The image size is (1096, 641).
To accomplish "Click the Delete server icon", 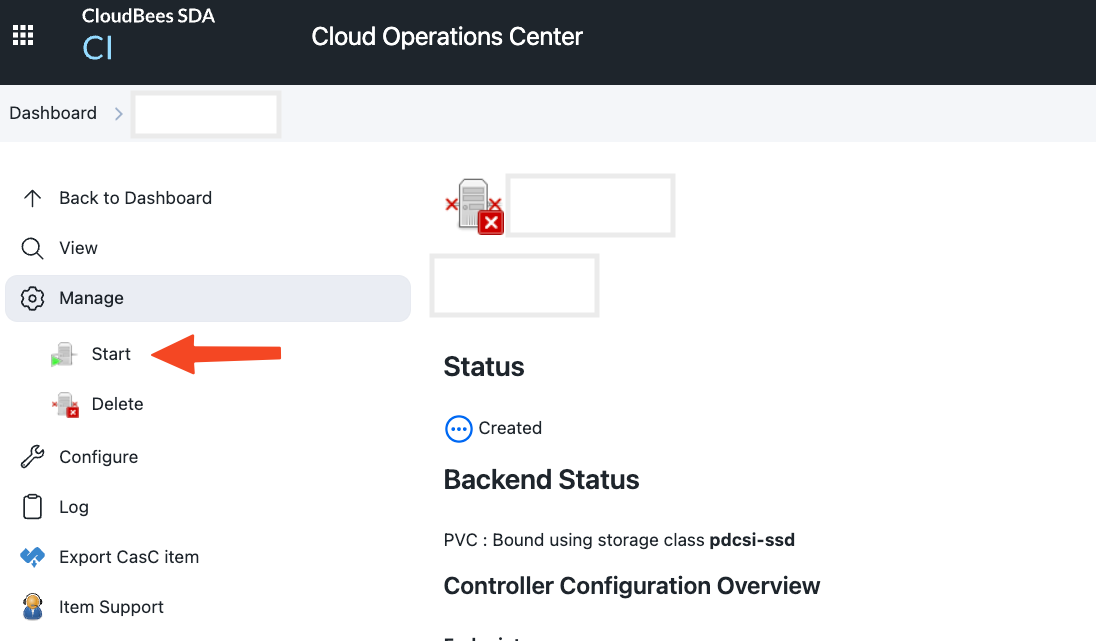I will point(65,405).
